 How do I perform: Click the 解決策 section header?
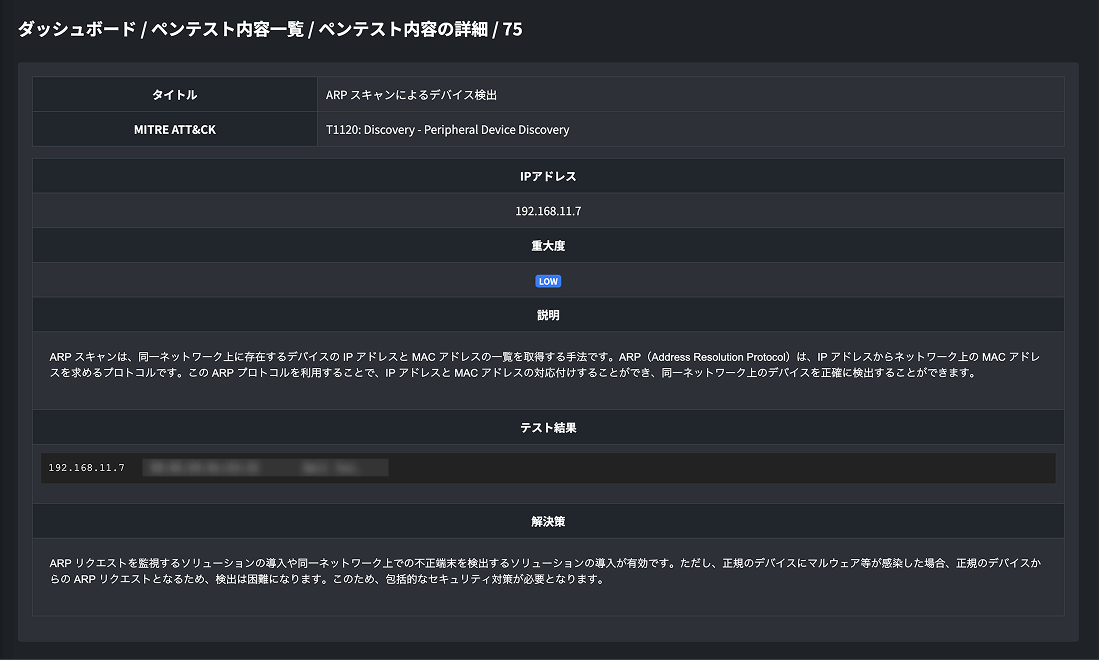pos(548,522)
